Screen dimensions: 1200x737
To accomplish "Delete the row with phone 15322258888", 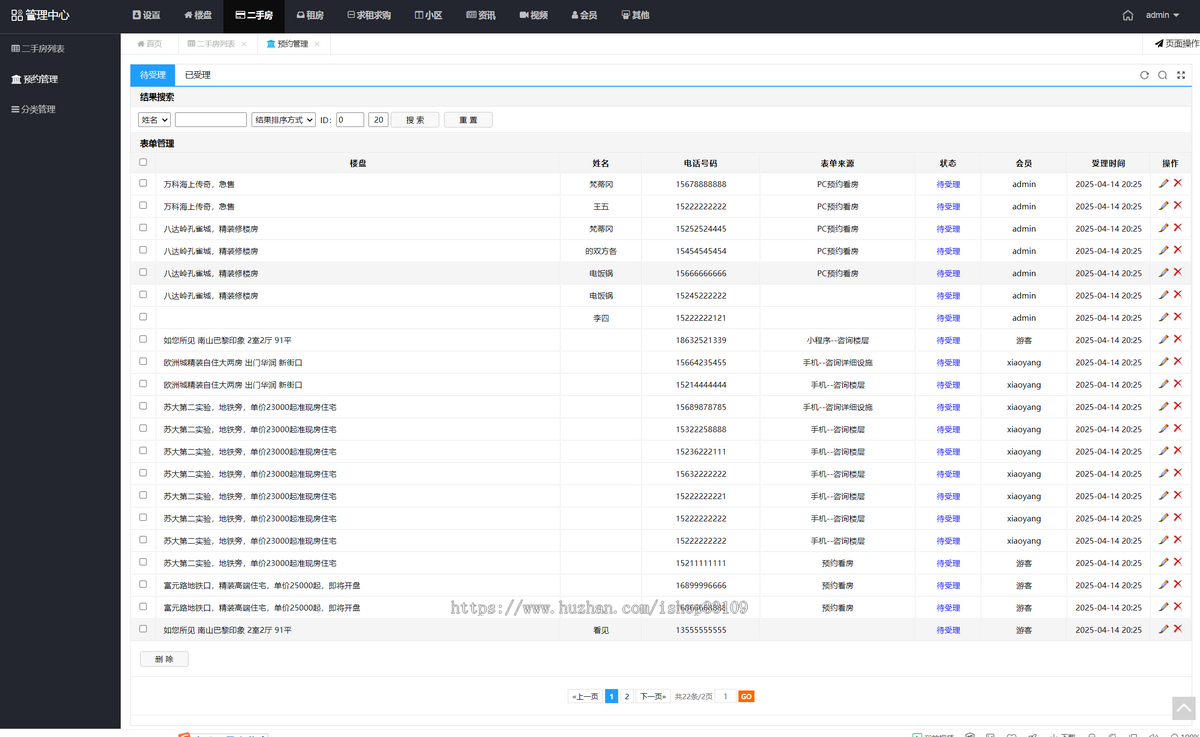I will 1177,428.
